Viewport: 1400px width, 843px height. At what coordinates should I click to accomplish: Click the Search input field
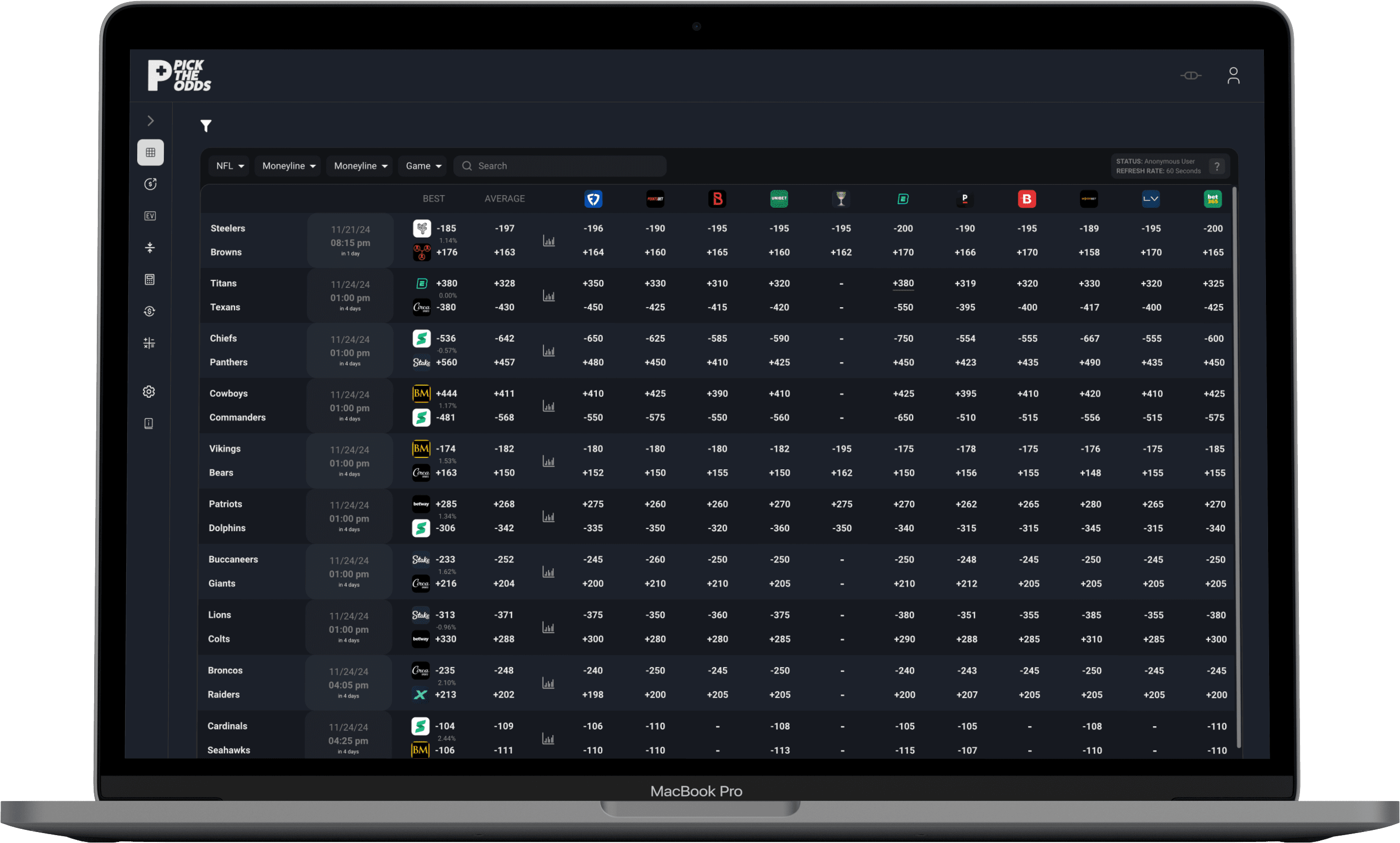click(x=560, y=166)
